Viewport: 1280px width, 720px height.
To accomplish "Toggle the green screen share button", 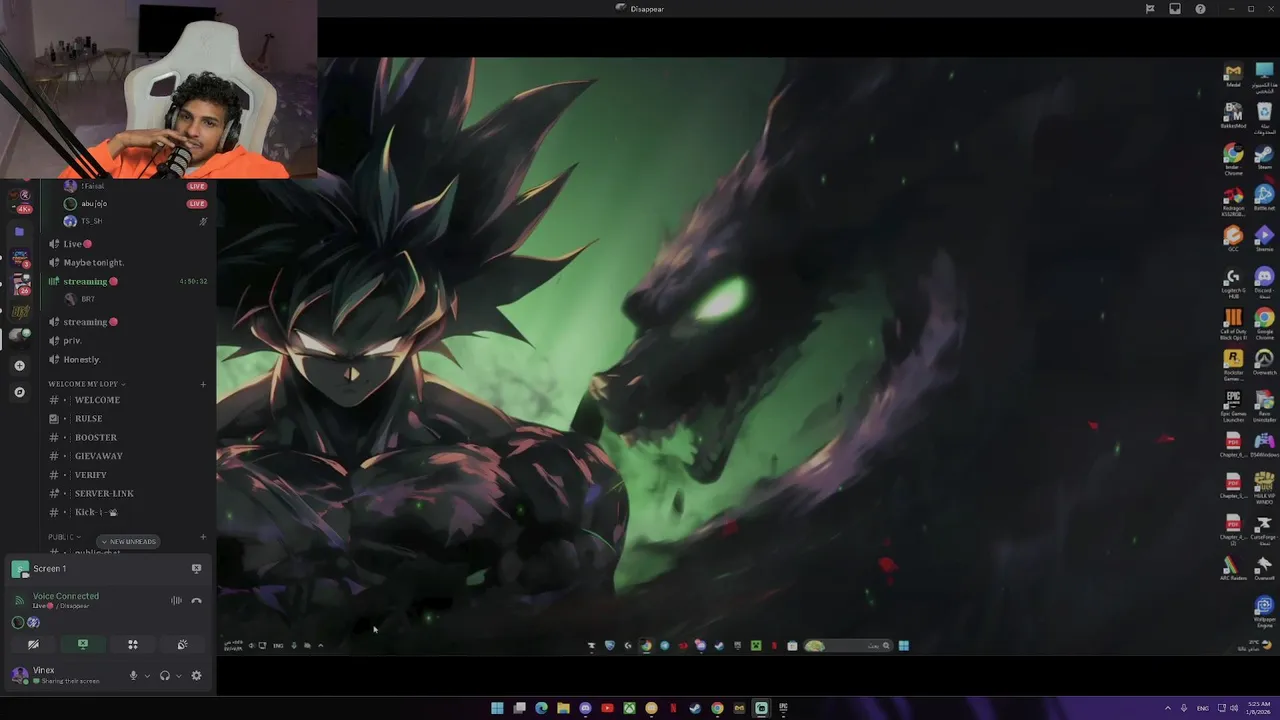I will tap(83, 645).
